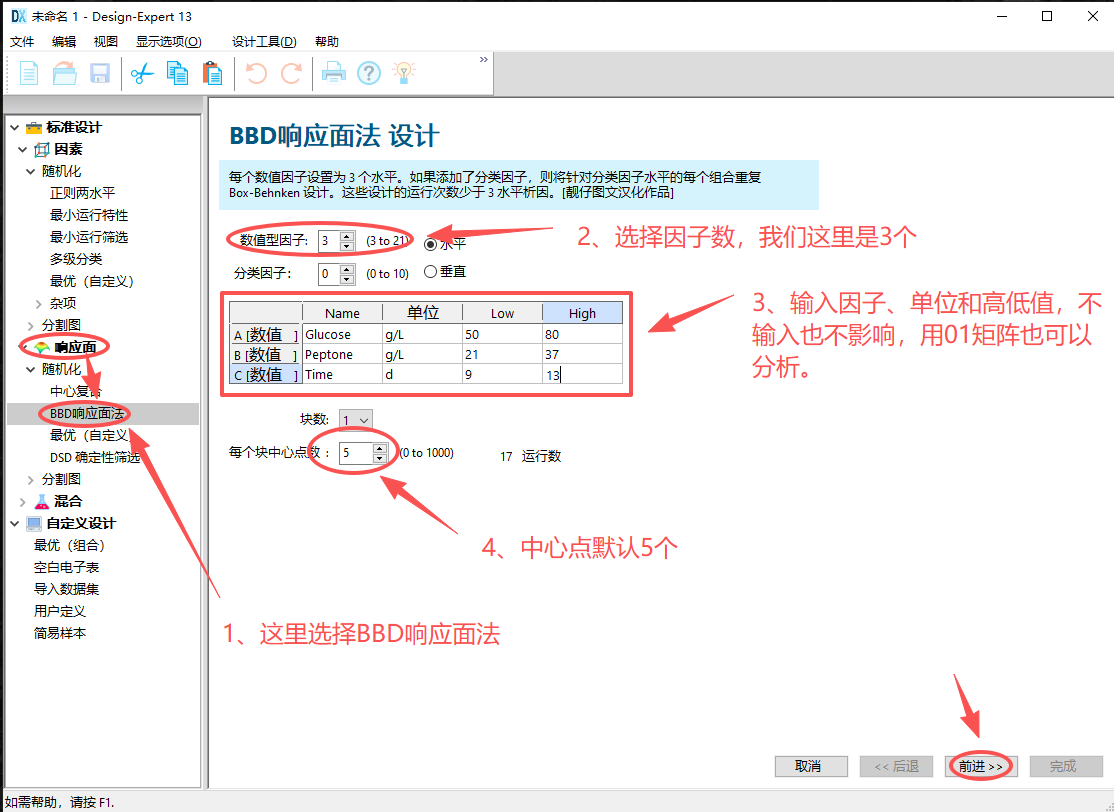Select the 垂直 radio button
1114x812 pixels.
431,270
